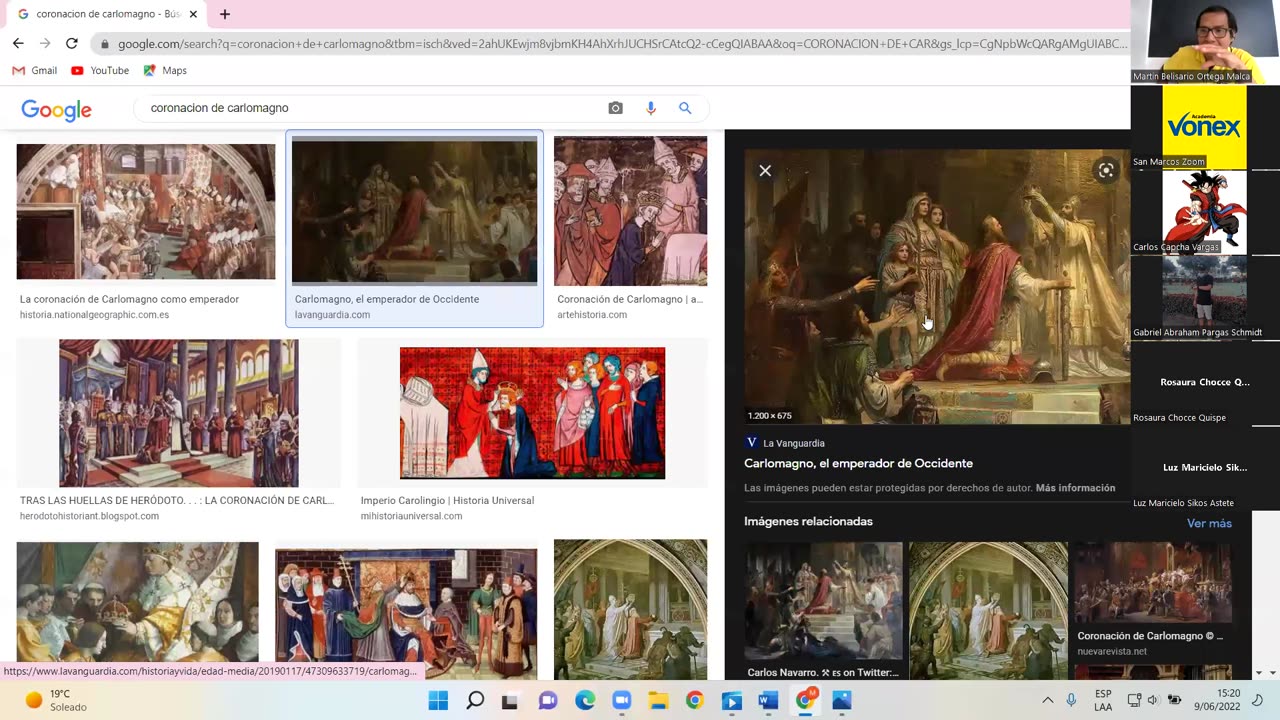Click the Google logo
Screen dimensions: 1280x720
pyautogui.click(x=56, y=109)
